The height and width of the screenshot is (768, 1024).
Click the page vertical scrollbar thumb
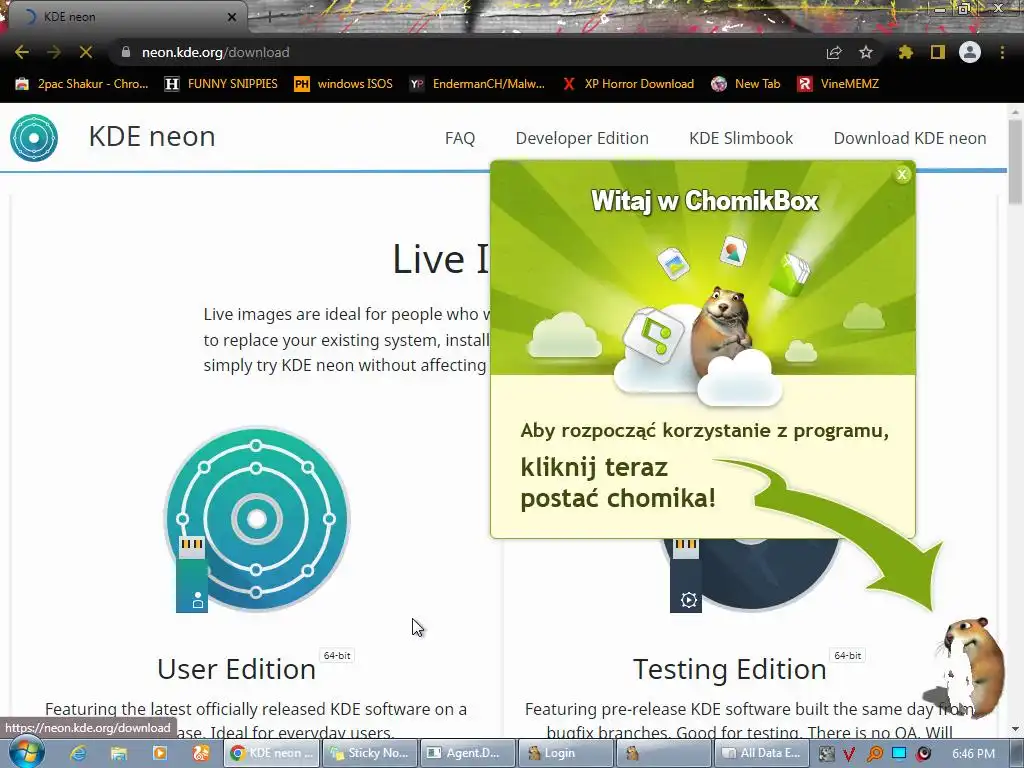[x=1015, y=162]
